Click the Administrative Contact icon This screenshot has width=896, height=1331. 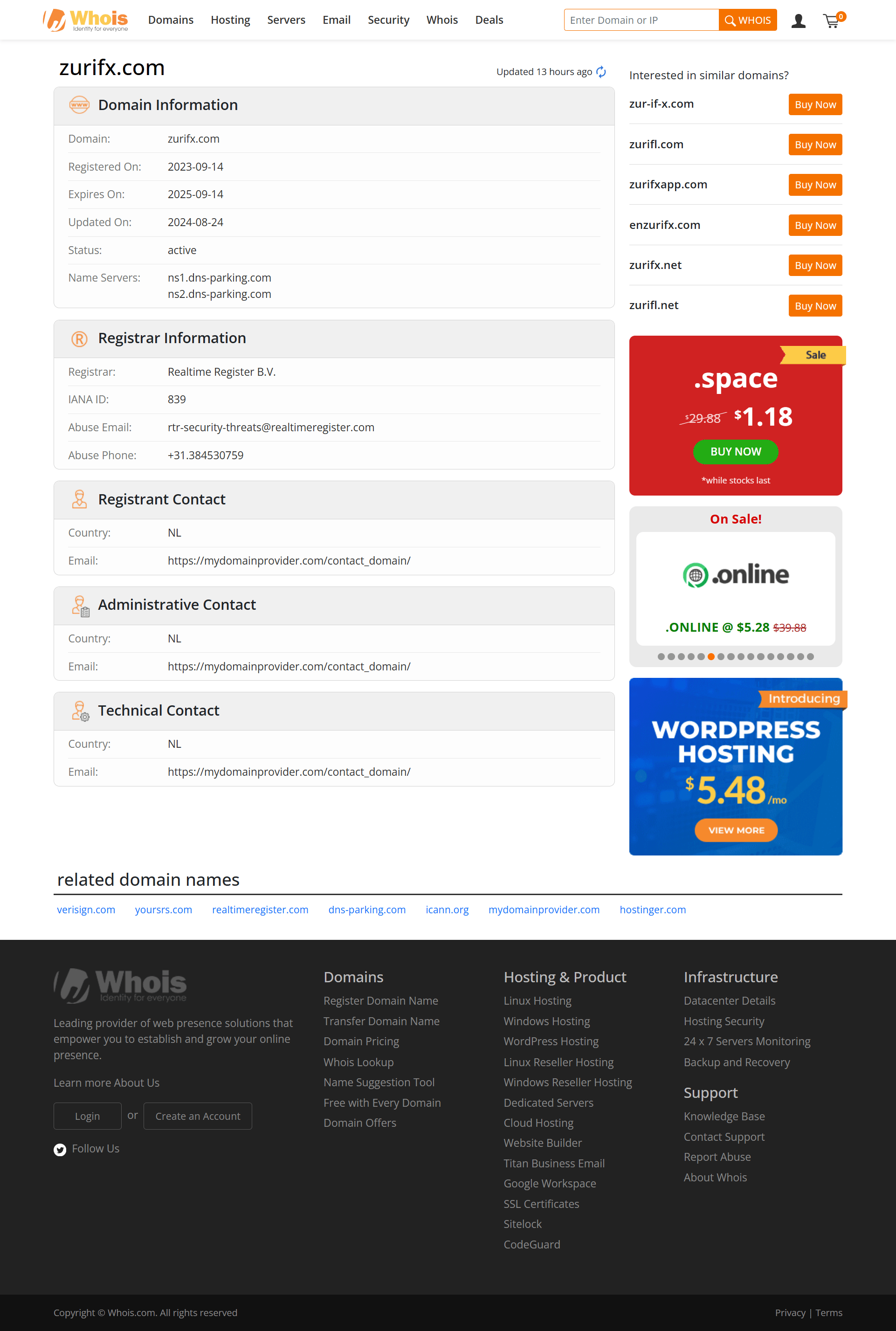(81, 606)
